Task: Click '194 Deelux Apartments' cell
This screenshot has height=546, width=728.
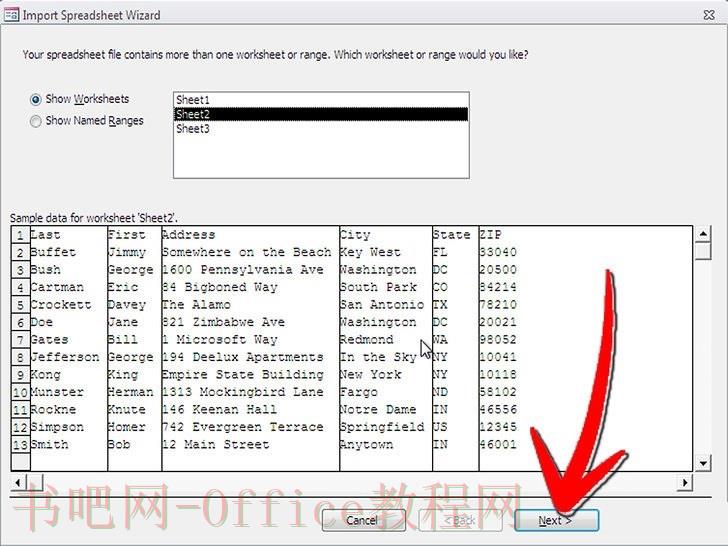Action: (251, 358)
